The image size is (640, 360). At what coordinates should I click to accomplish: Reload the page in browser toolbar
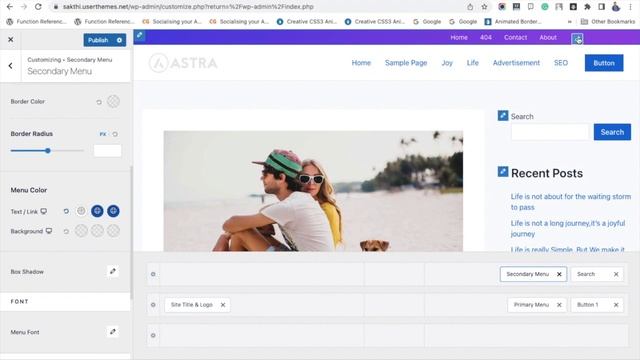[38, 7]
